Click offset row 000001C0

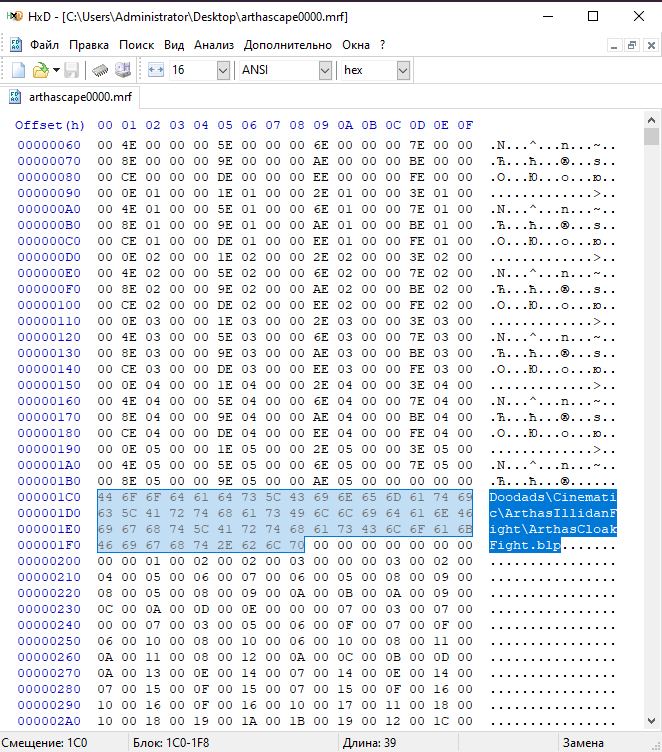click(49, 497)
